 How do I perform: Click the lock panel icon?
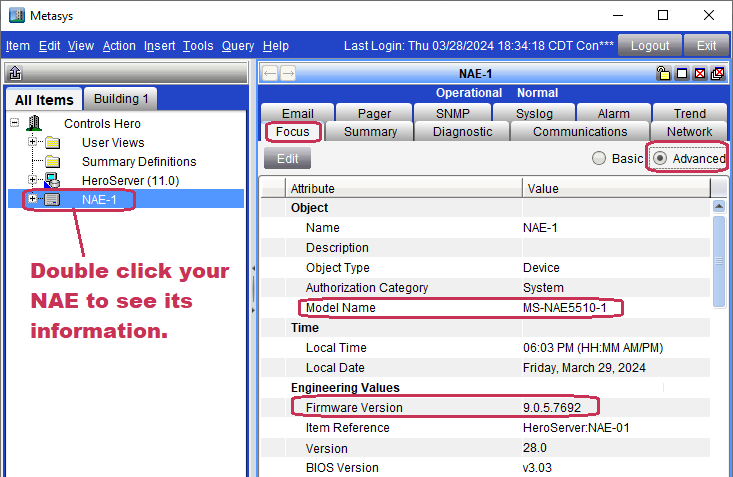click(x=663, y=73)
